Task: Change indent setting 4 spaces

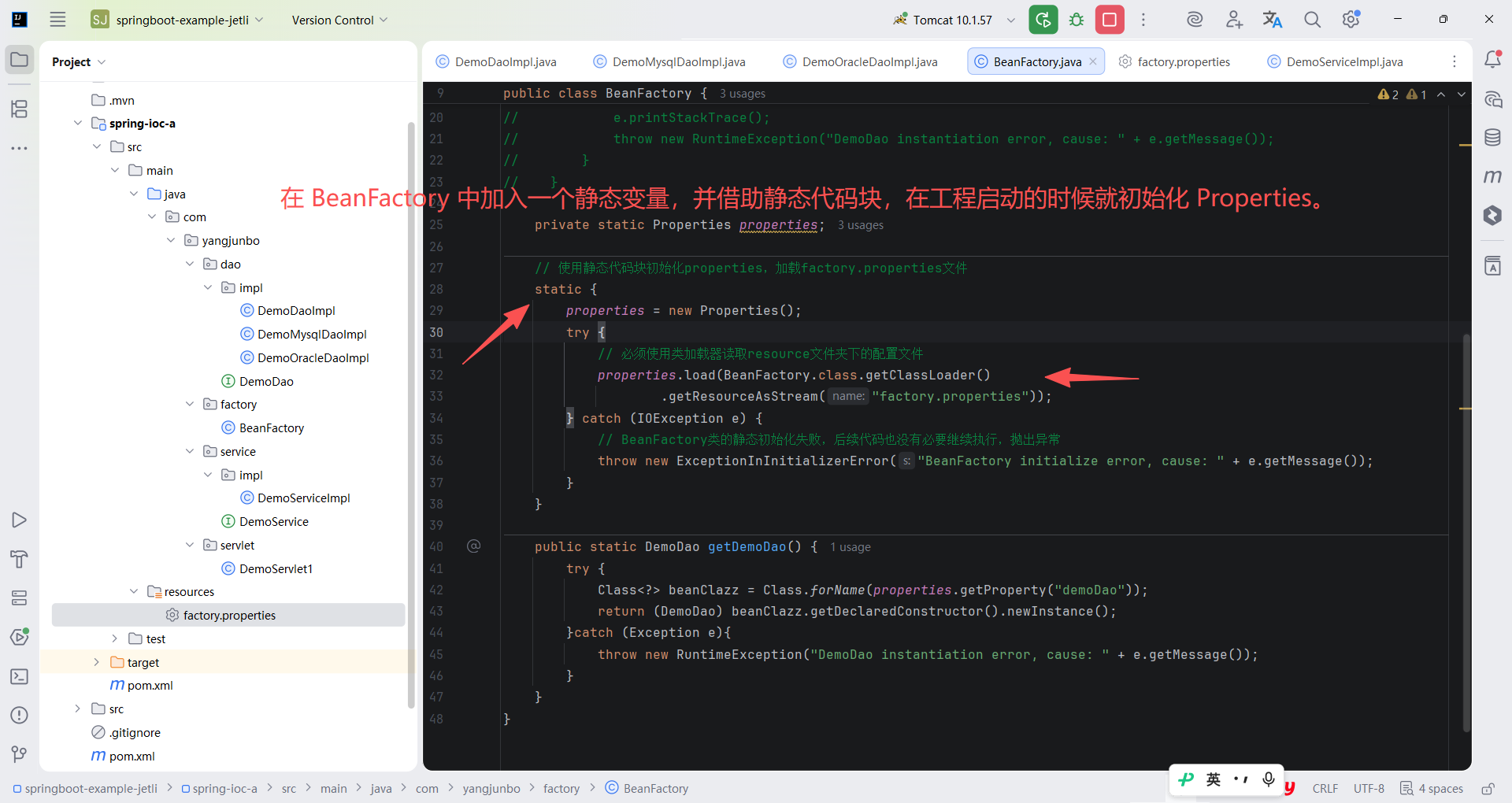Action: (x=1432, y=788)
